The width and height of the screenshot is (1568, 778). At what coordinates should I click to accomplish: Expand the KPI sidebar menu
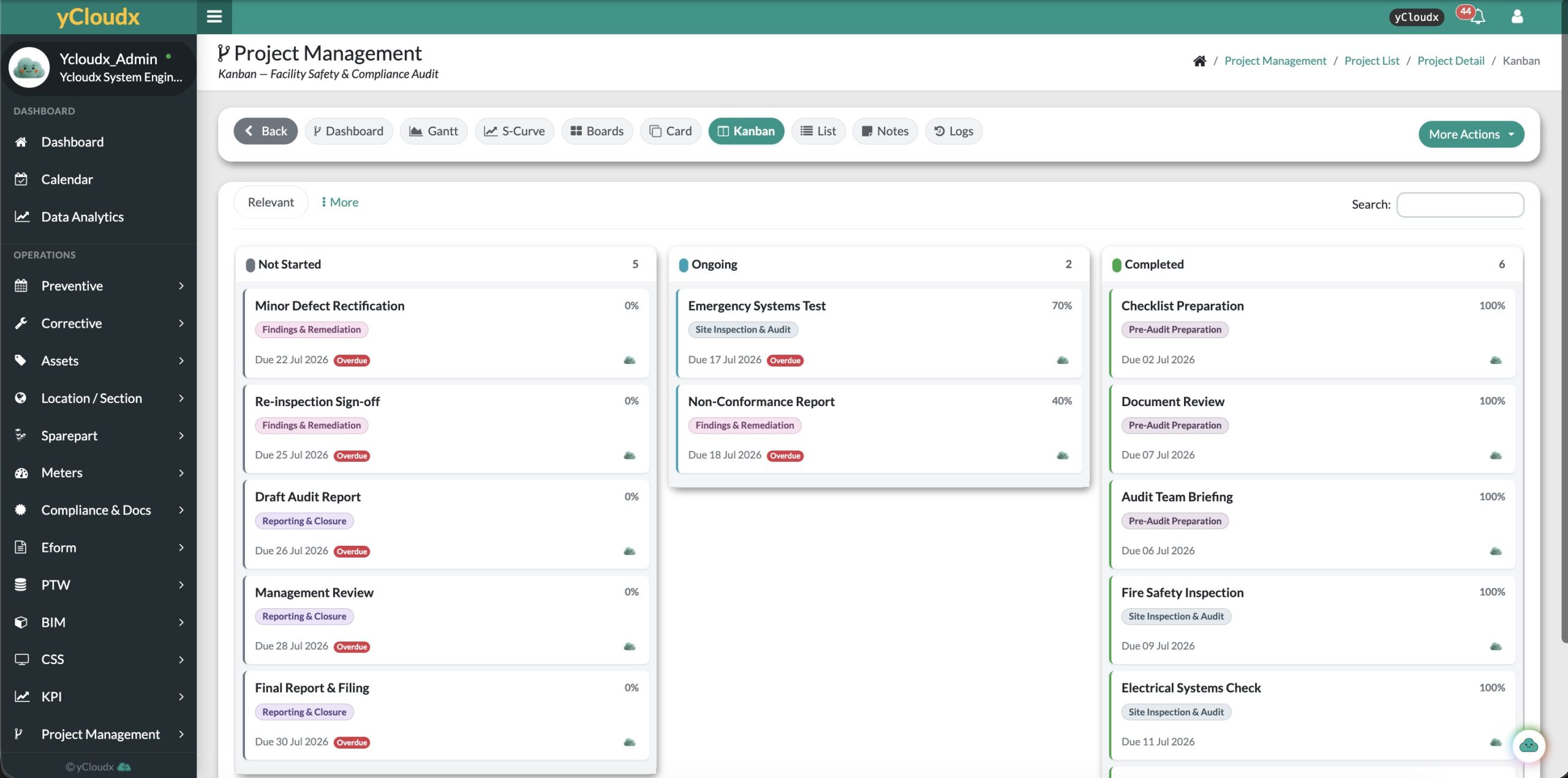tap(98, 697)
